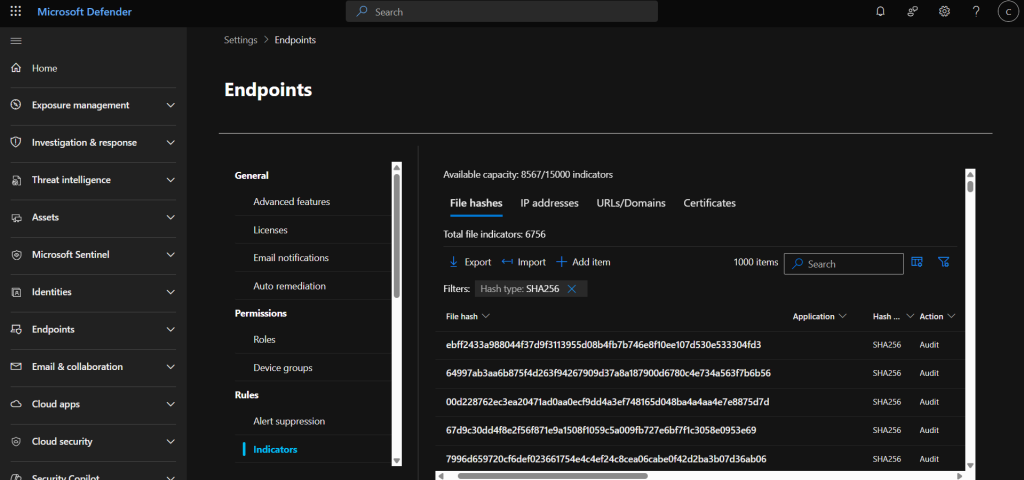The width and height of the screenshot is (1024, 480).
Task: Switch to the IP addresses tab
Action: click(549, 203)
